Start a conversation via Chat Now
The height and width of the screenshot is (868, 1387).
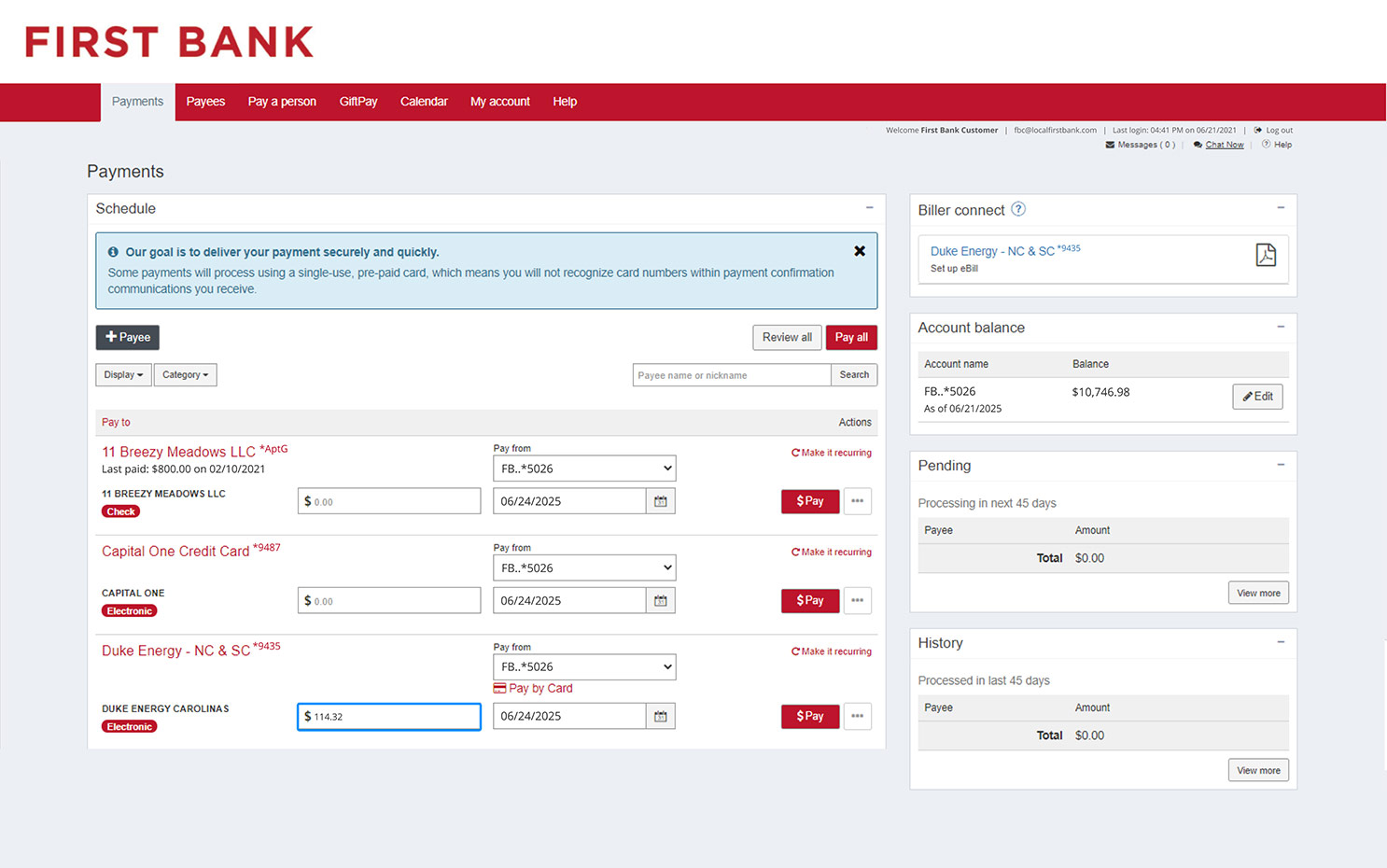point(1224,144)
